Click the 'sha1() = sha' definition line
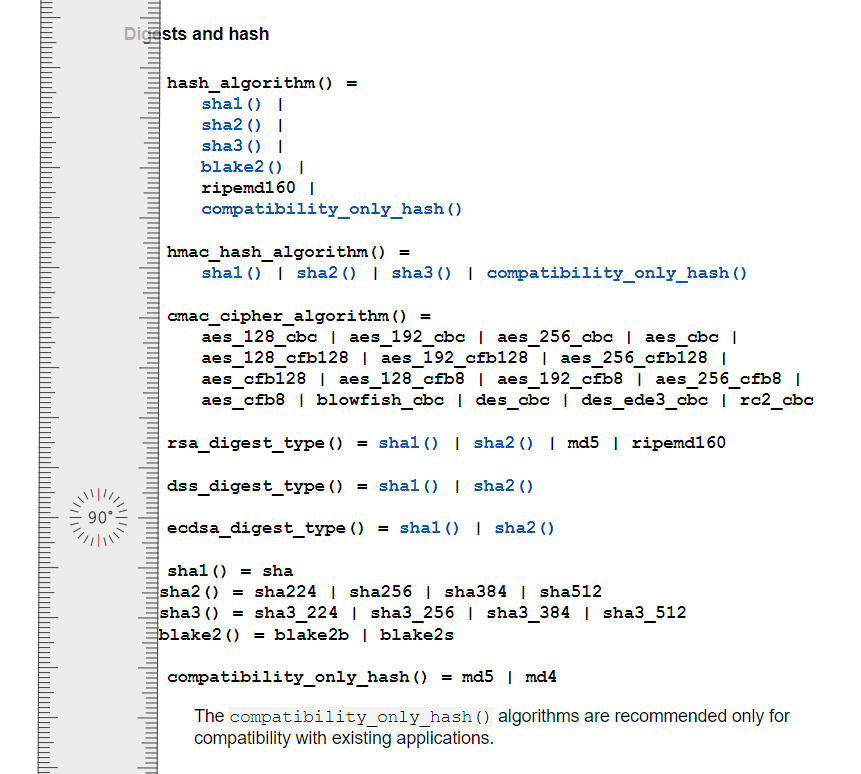 [x=230, y=571]
